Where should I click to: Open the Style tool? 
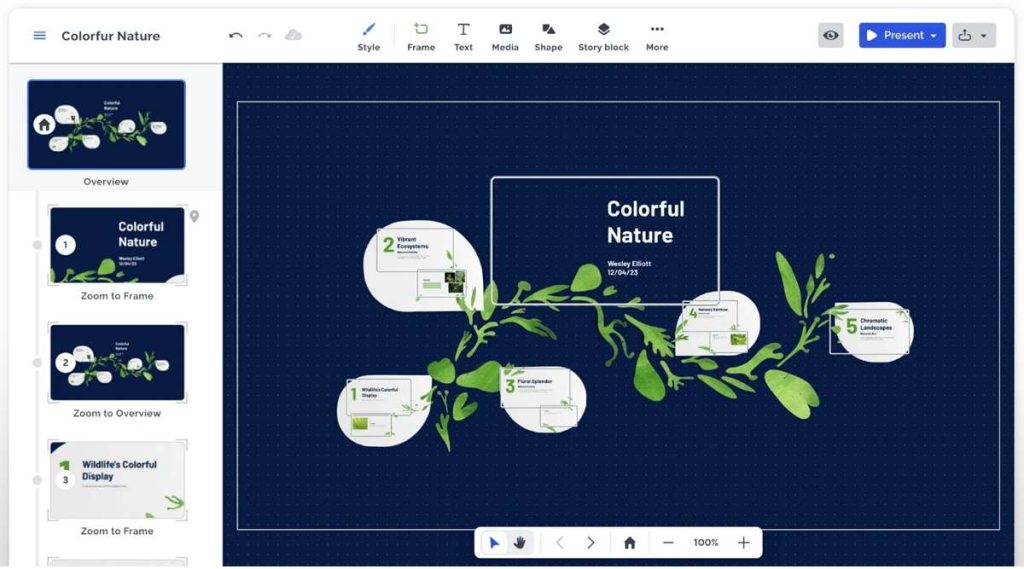click(x=368, y=37)
